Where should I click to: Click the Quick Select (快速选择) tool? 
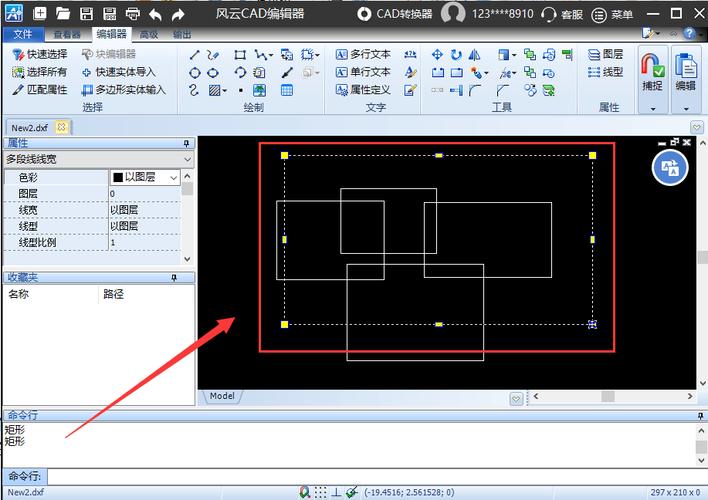click(40, 54)
